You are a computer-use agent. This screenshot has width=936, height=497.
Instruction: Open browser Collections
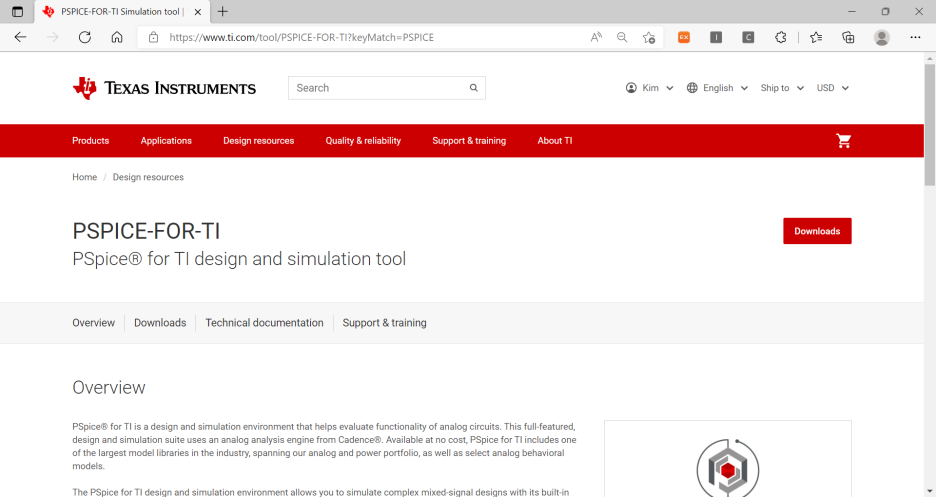pyautogui.click(x=848, y=37)
